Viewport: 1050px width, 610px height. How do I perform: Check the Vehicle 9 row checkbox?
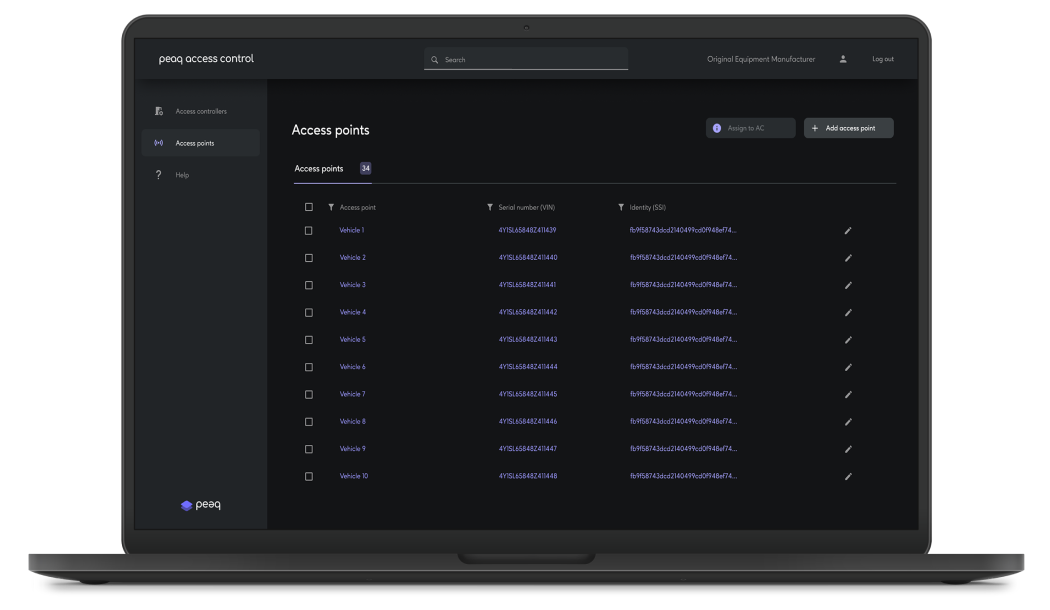click(x=309, y=449)
